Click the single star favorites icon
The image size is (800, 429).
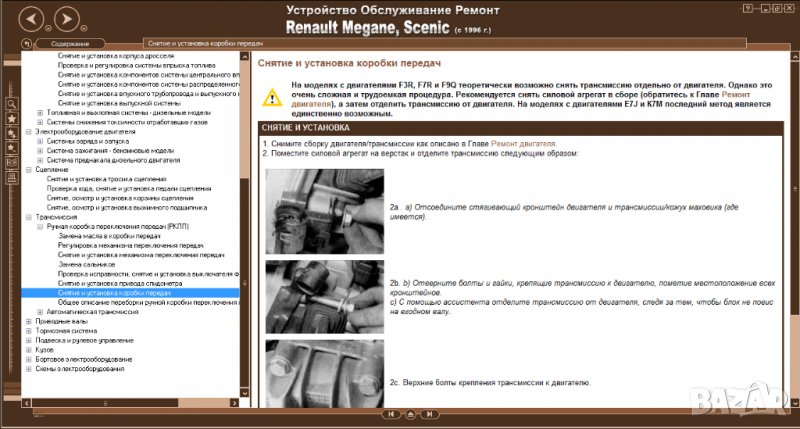(11, 118)
